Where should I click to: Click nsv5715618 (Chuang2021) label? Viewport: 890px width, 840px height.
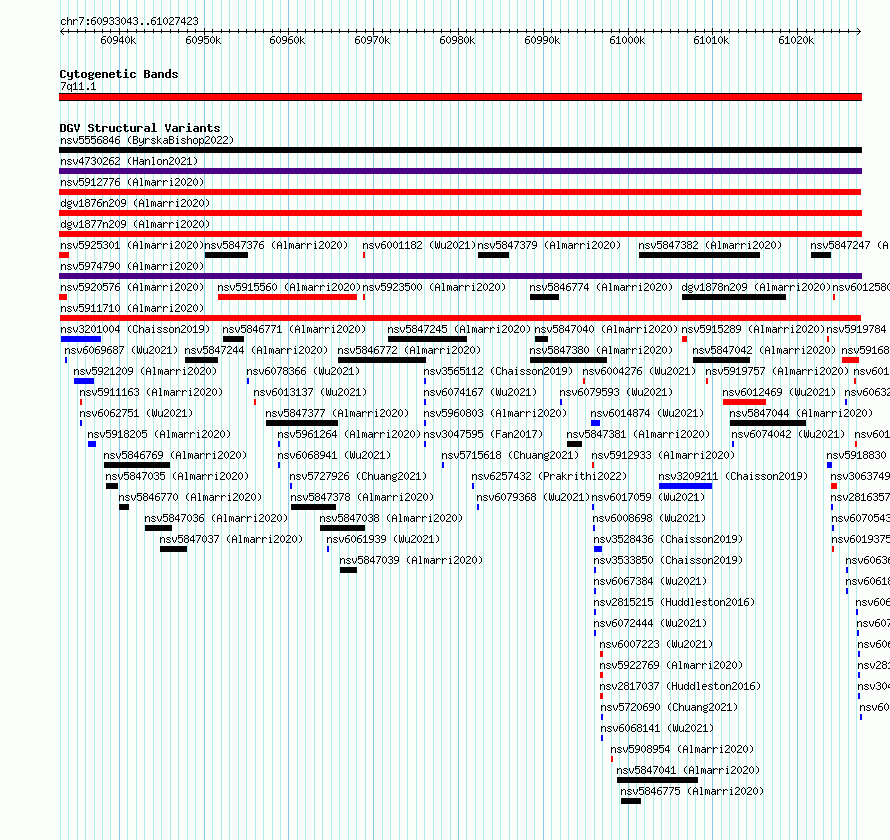(510, 455)
